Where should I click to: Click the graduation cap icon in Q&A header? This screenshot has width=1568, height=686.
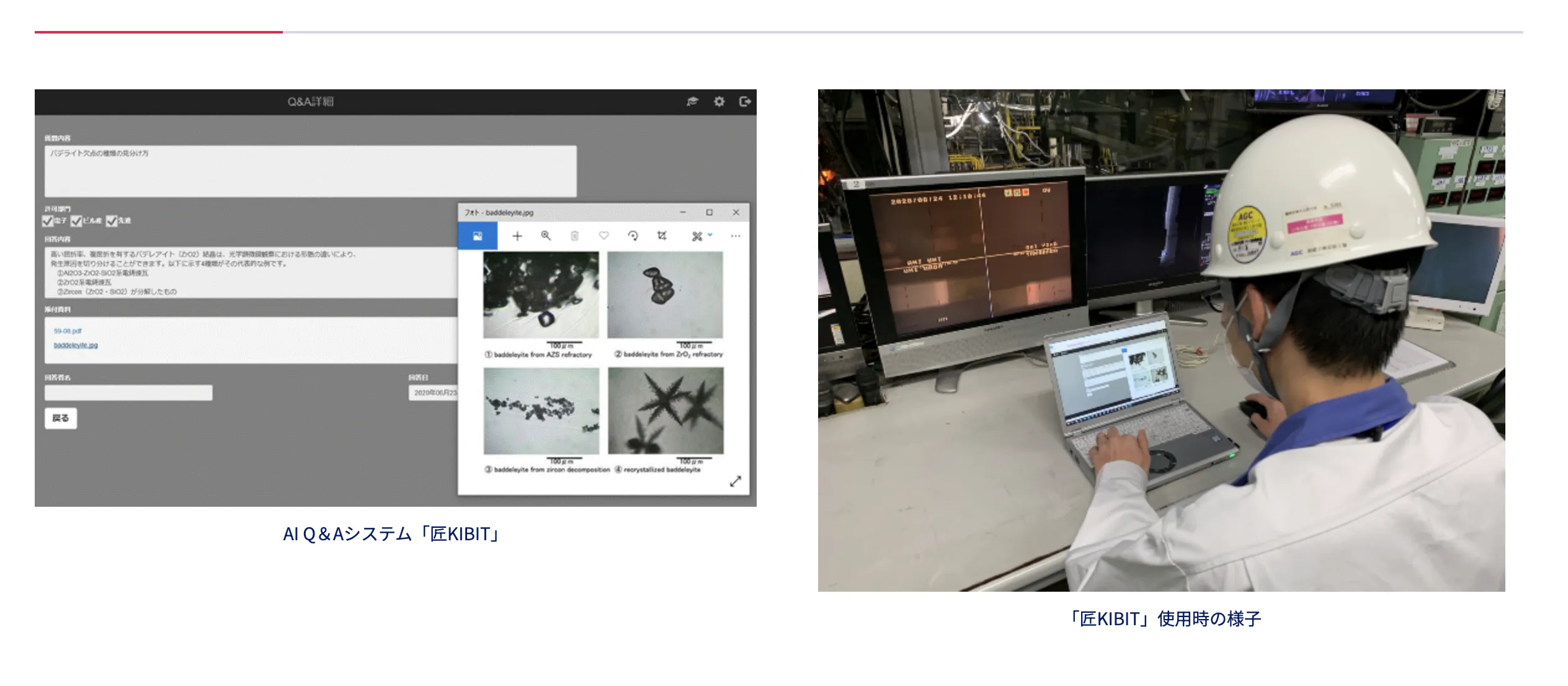coord(692,101)
